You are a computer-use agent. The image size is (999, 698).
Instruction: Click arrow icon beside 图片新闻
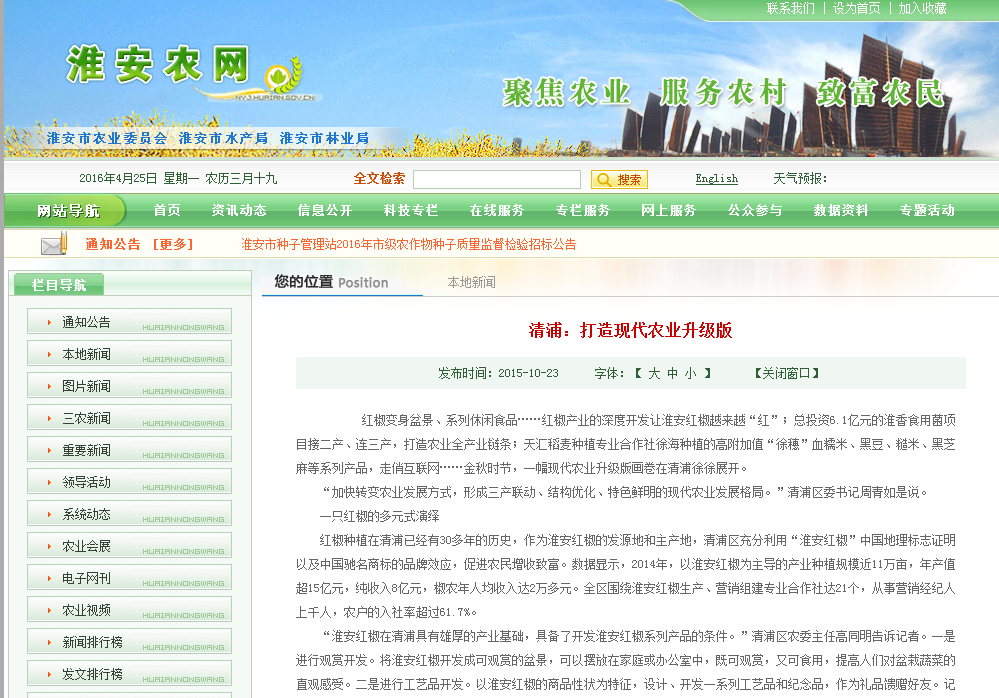[48, 386]
